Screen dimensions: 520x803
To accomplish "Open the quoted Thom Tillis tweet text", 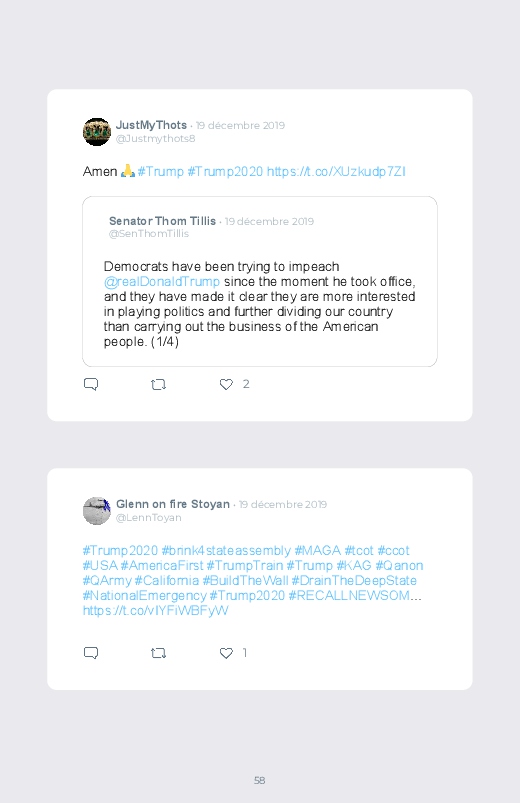I will pyautogui.click(x=259, y=304).
